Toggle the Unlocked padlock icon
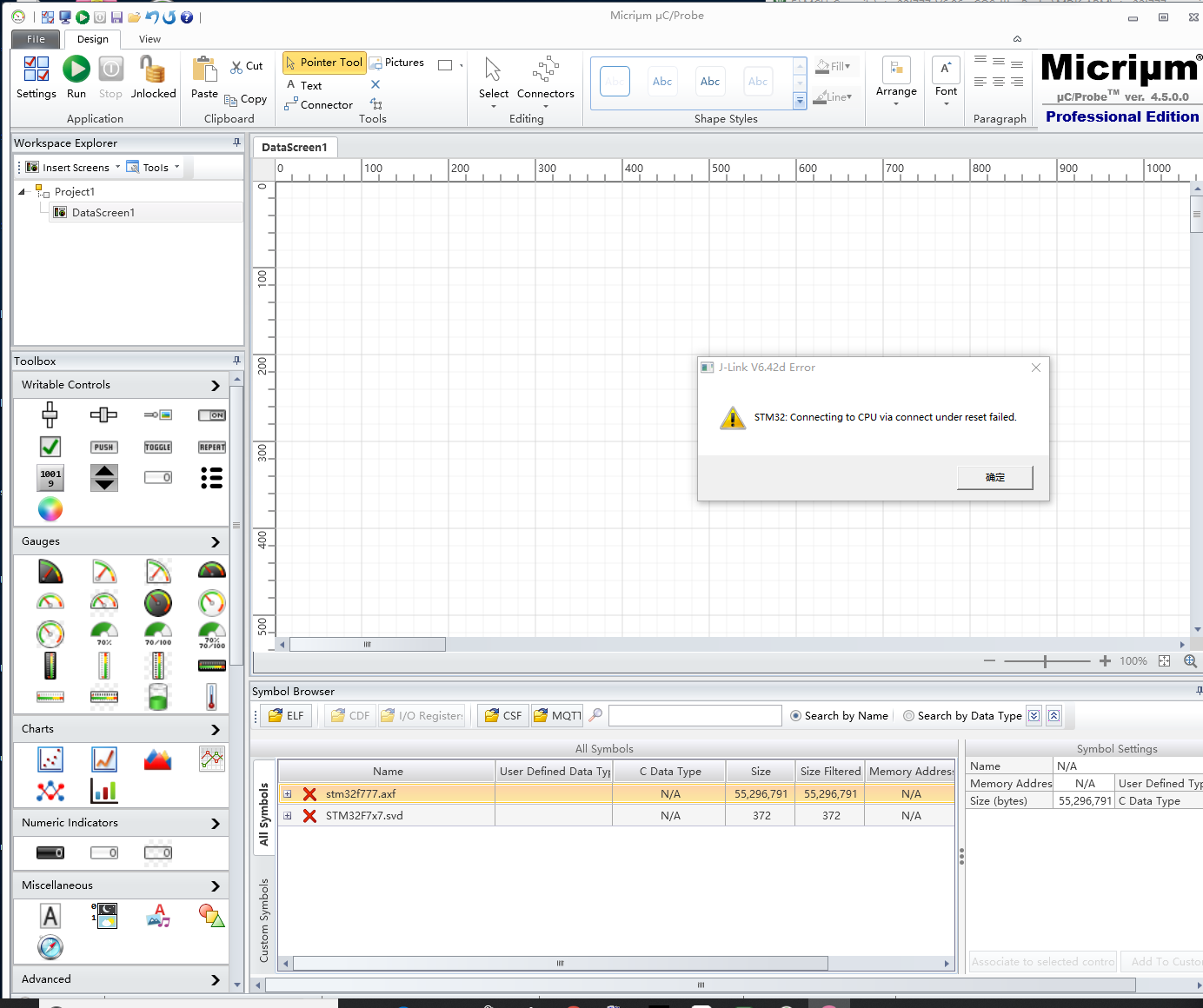Screen dimensions: 1203x1008 click(x=154, y=77)
